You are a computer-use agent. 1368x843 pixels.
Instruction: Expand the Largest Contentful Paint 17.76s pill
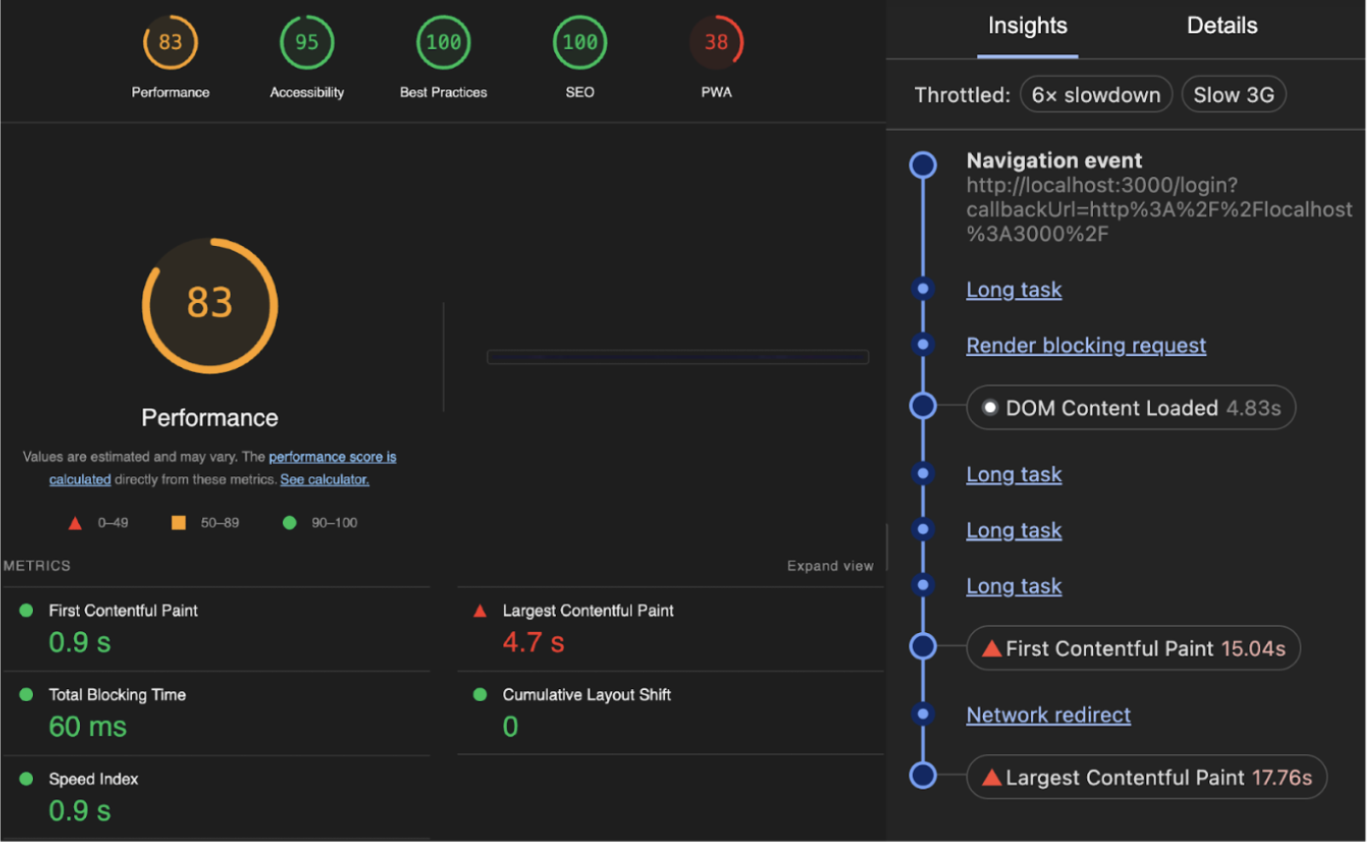pos(1146,776)
